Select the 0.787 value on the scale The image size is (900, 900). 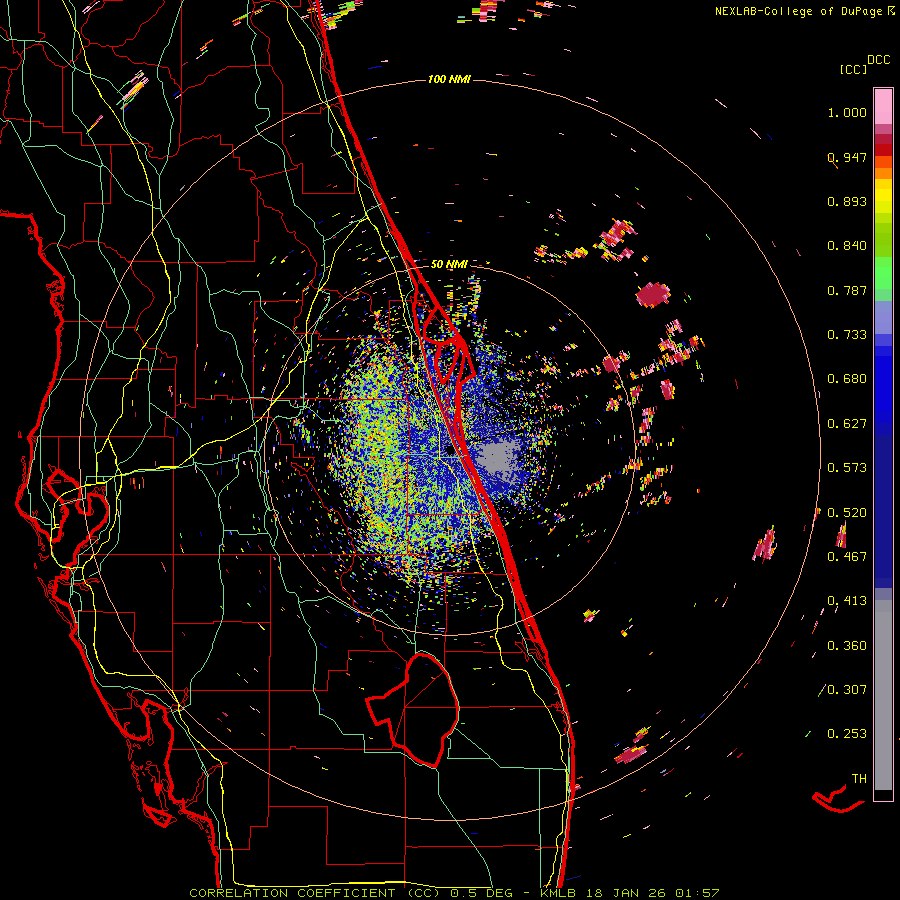tap(847, 290)
